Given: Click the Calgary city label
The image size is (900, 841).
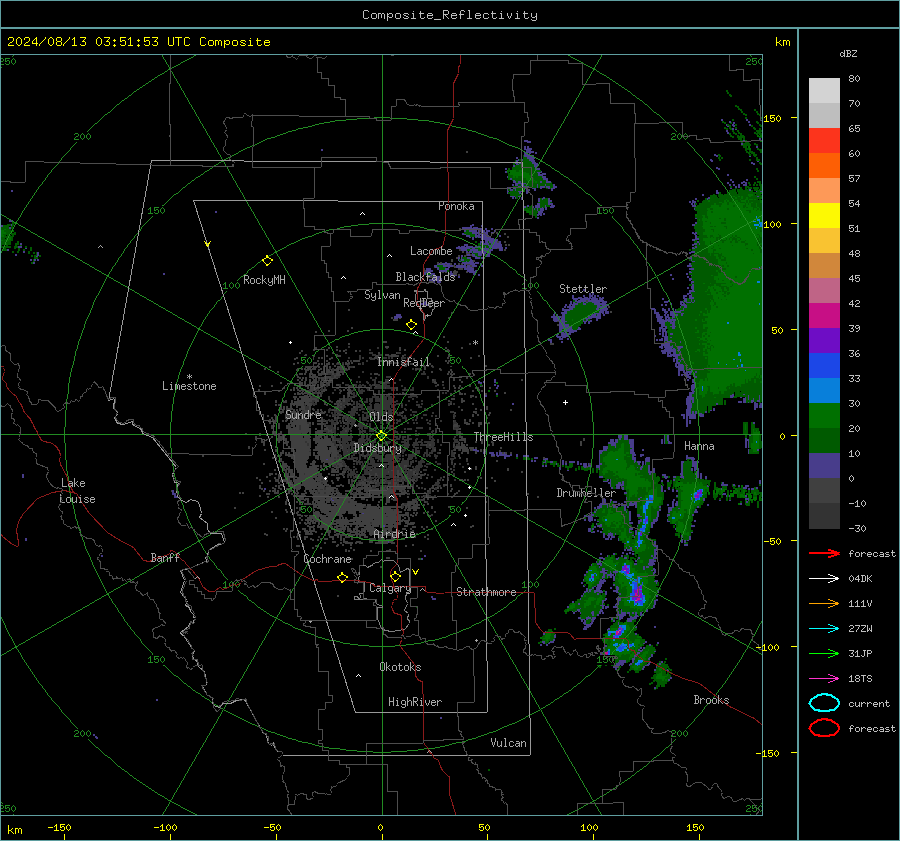Looking at the screenshot, I should click(x=390, y=588).
